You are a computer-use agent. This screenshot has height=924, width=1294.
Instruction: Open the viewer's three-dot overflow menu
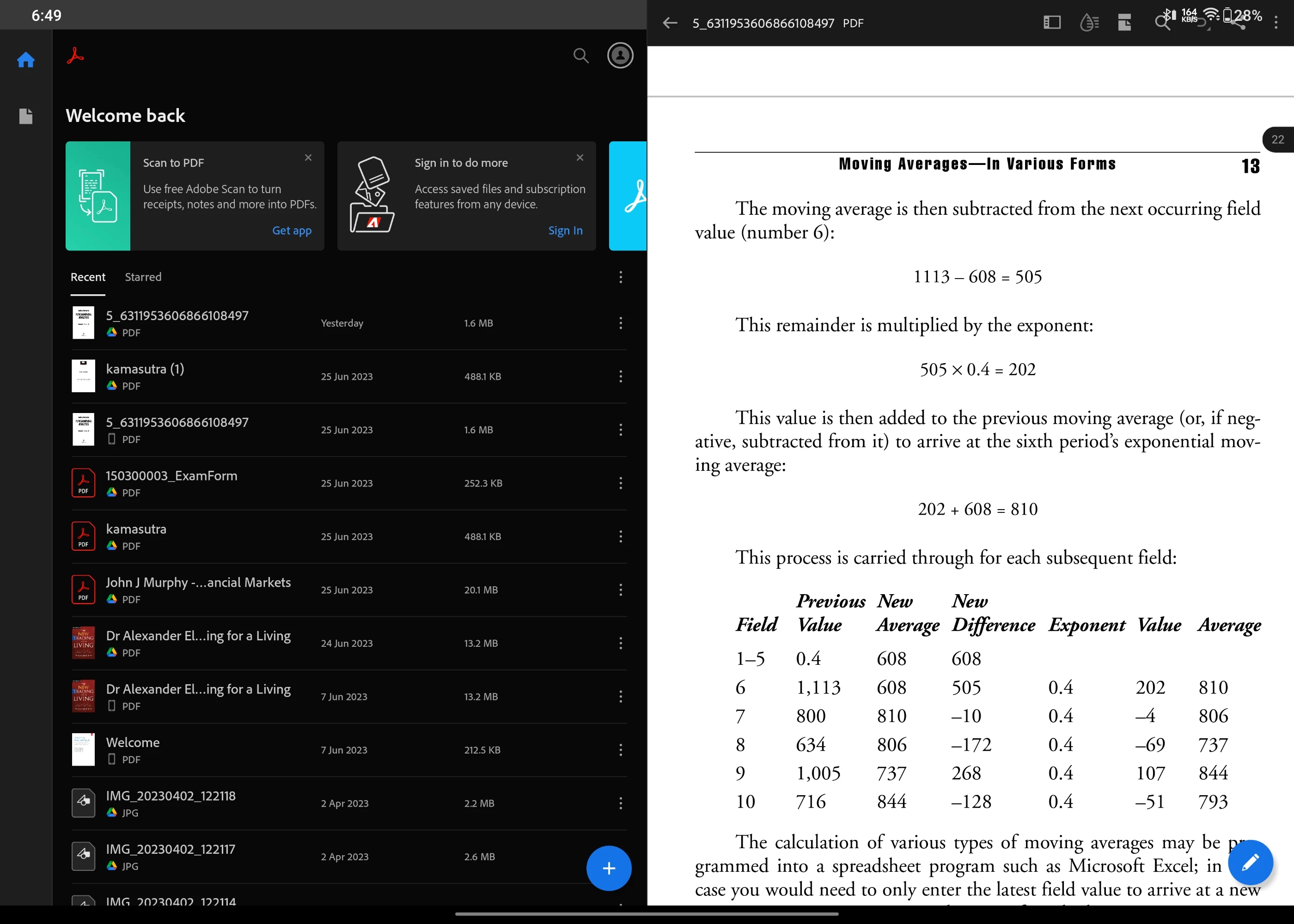pos(1276,23)
